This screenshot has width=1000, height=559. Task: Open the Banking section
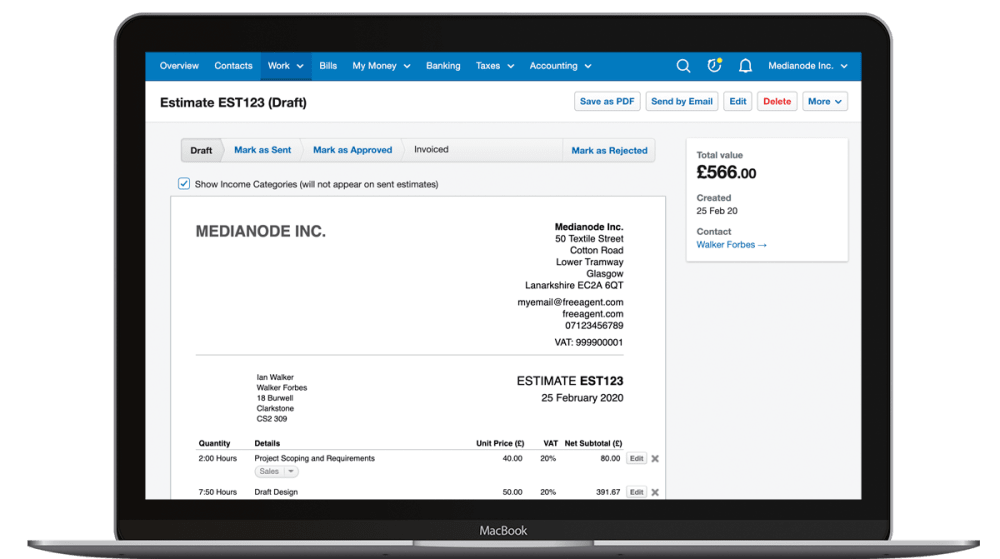[x=443, y=66]
